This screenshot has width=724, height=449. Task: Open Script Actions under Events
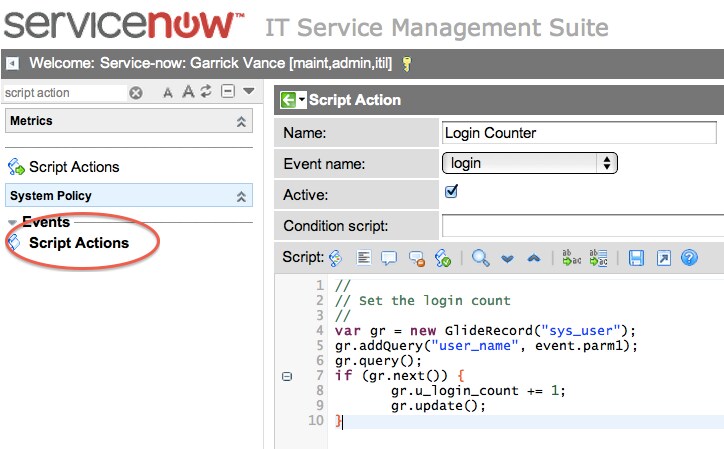click(78, 243)
